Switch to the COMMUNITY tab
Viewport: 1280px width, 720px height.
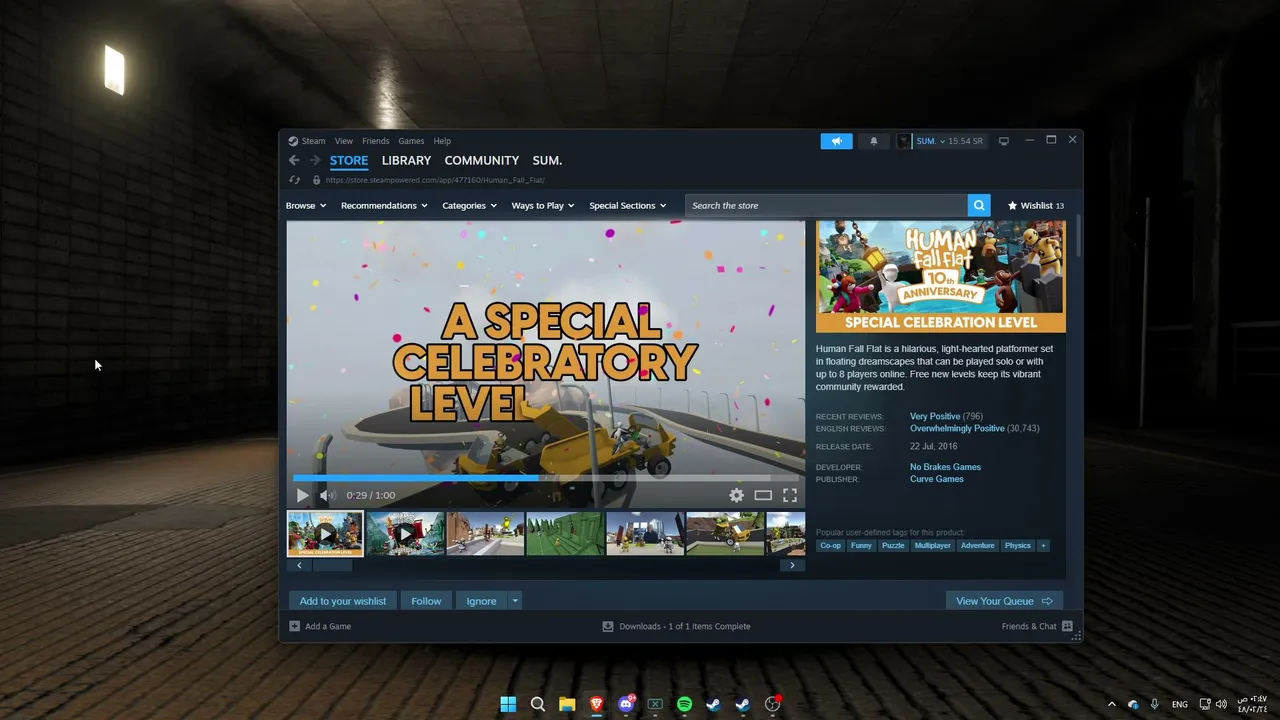(x=482, y=160)
